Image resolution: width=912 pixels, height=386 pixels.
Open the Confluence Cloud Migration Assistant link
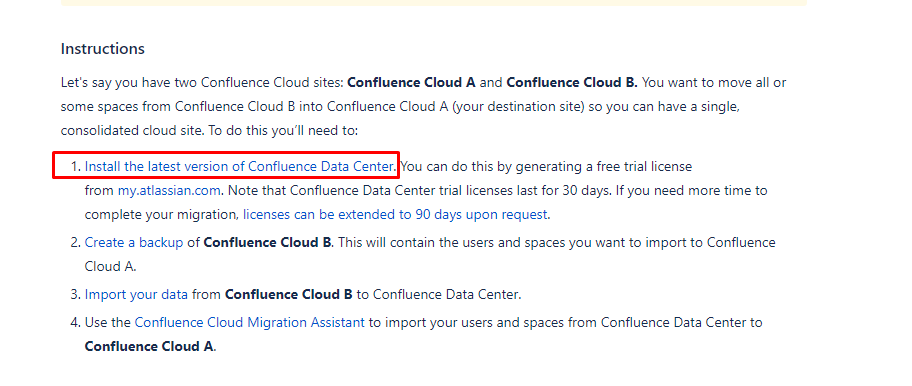[250, 322]
